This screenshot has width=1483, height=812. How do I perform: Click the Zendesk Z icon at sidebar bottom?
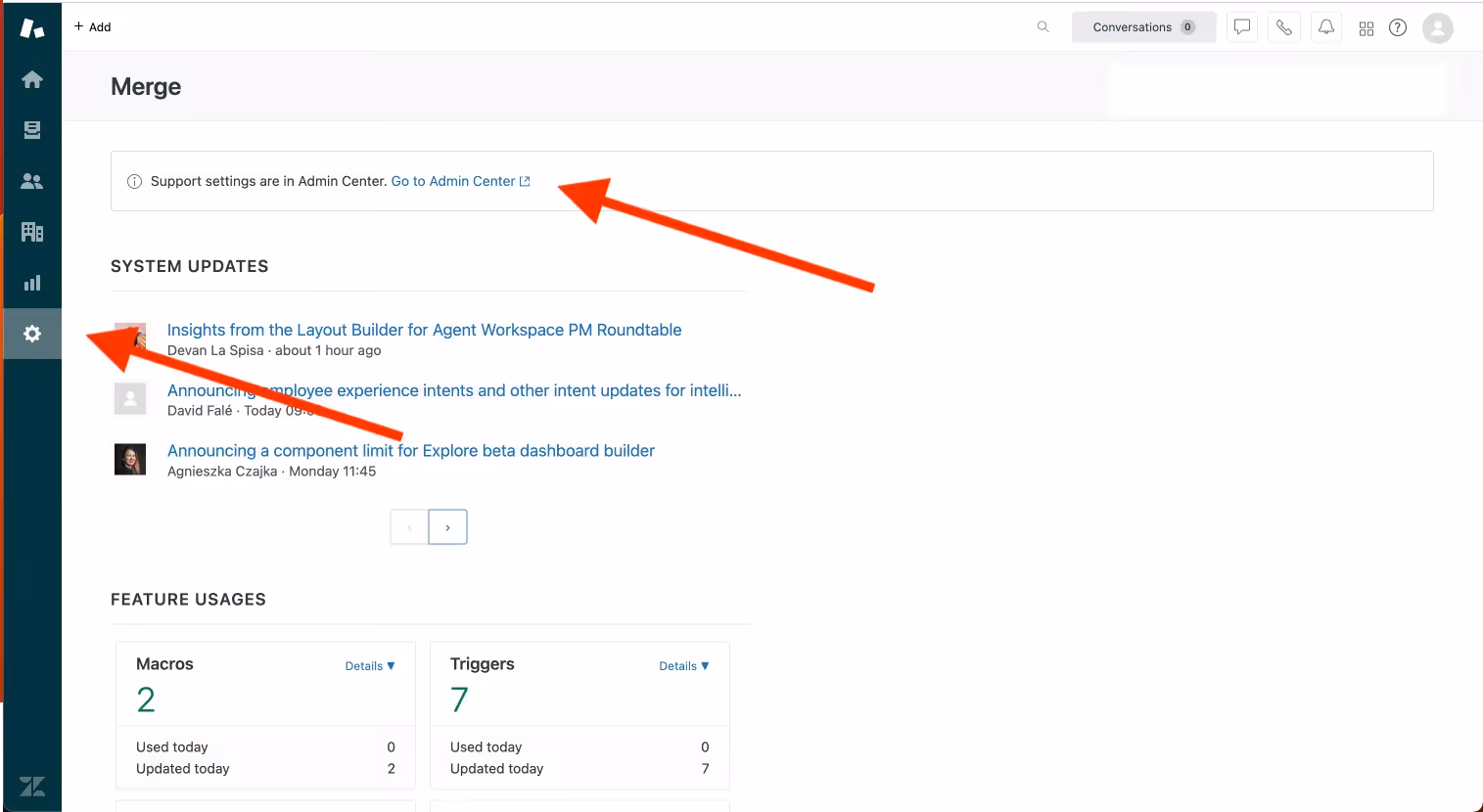[32, 787]
